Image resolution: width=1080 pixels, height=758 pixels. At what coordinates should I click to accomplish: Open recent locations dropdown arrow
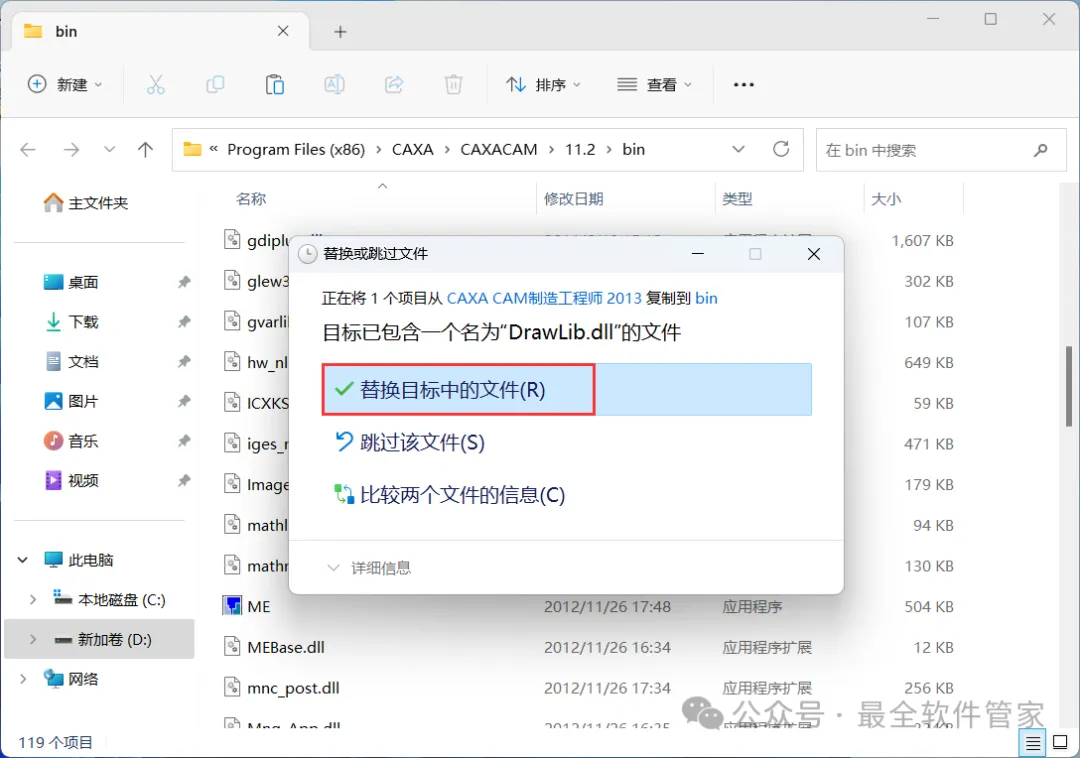109,149
